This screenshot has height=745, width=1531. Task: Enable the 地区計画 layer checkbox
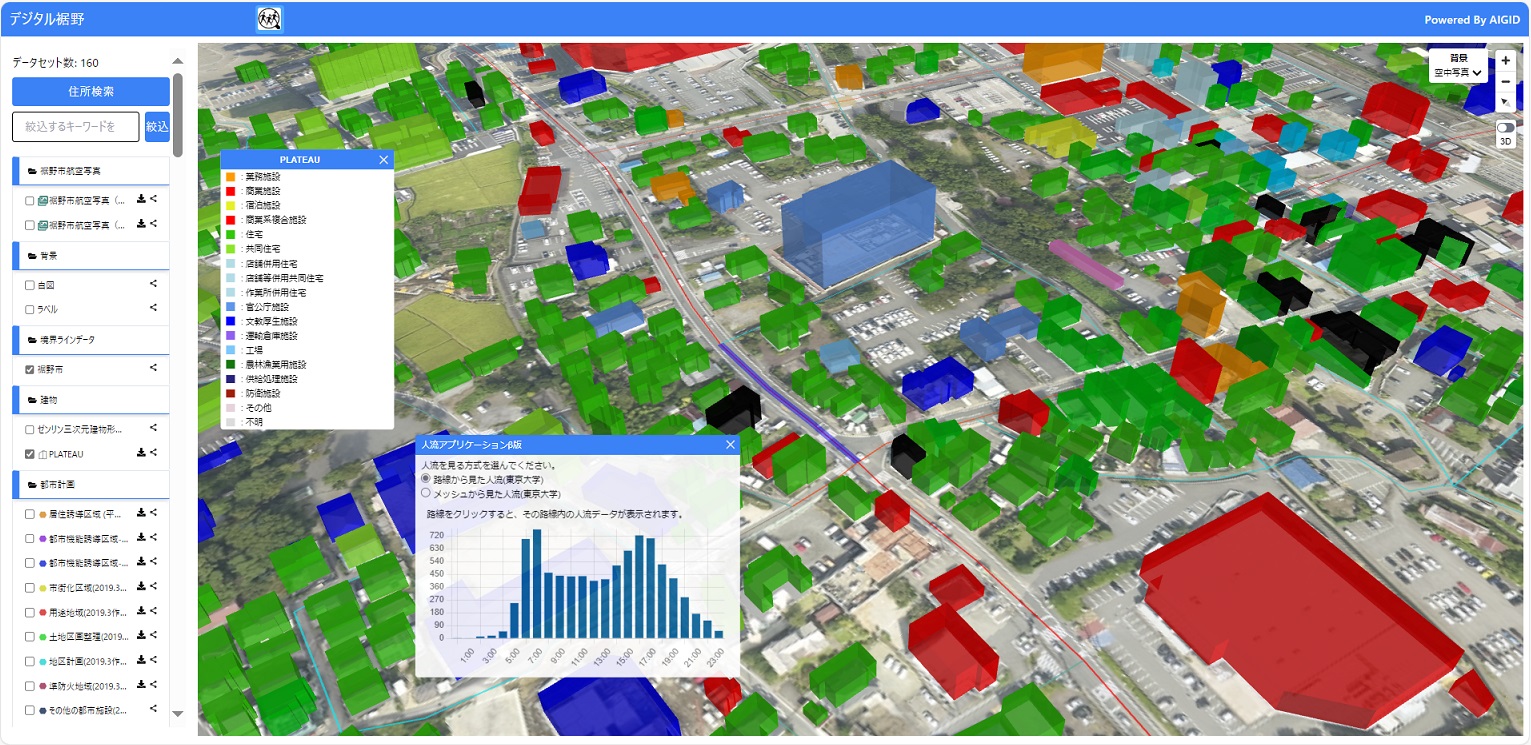pos(30,661)
